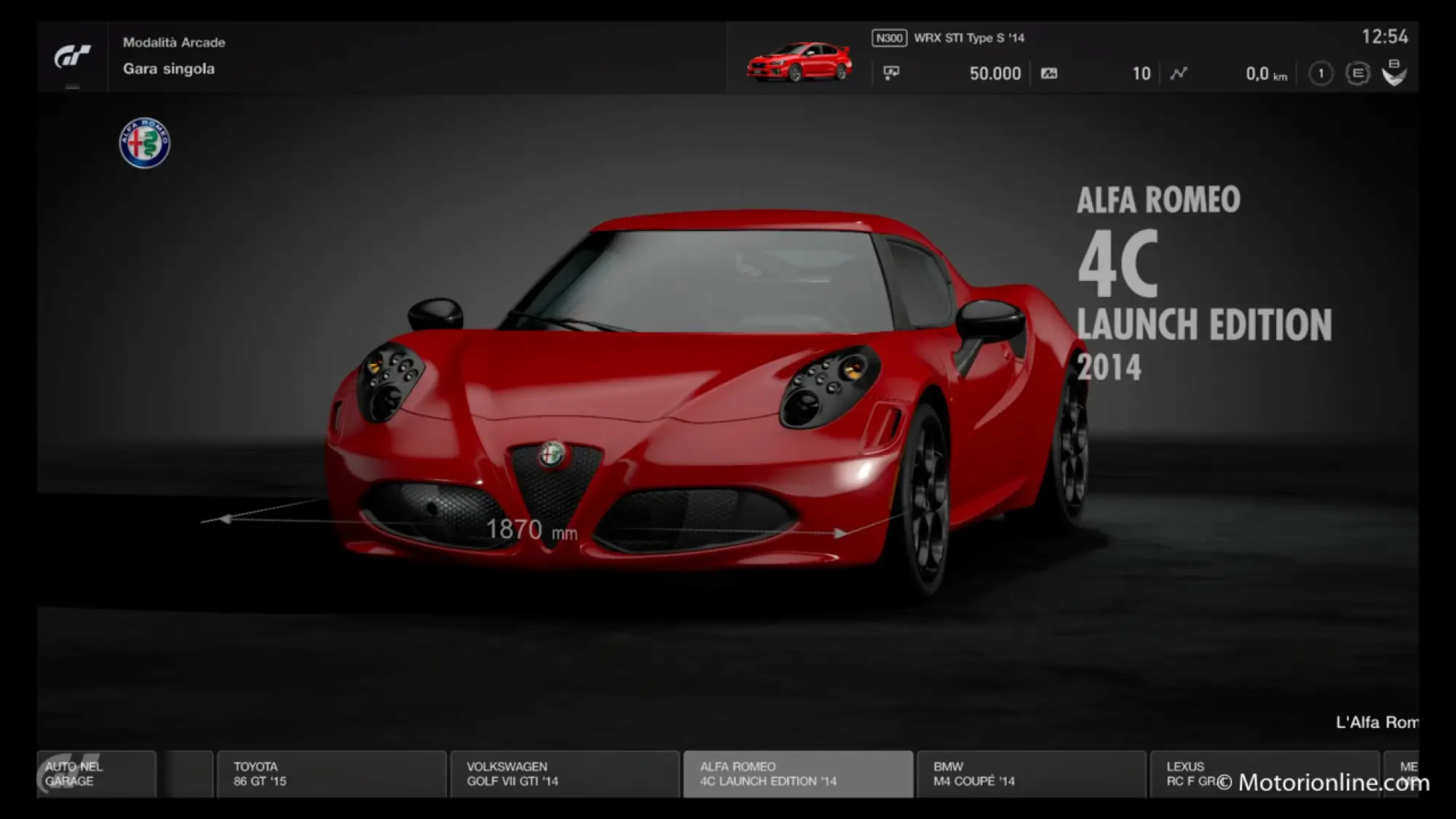The image size is (1456, 819).
Task: Select the VOLKSWAGEN GOLF VII GTI '14 tab
Action: point(565,774)
